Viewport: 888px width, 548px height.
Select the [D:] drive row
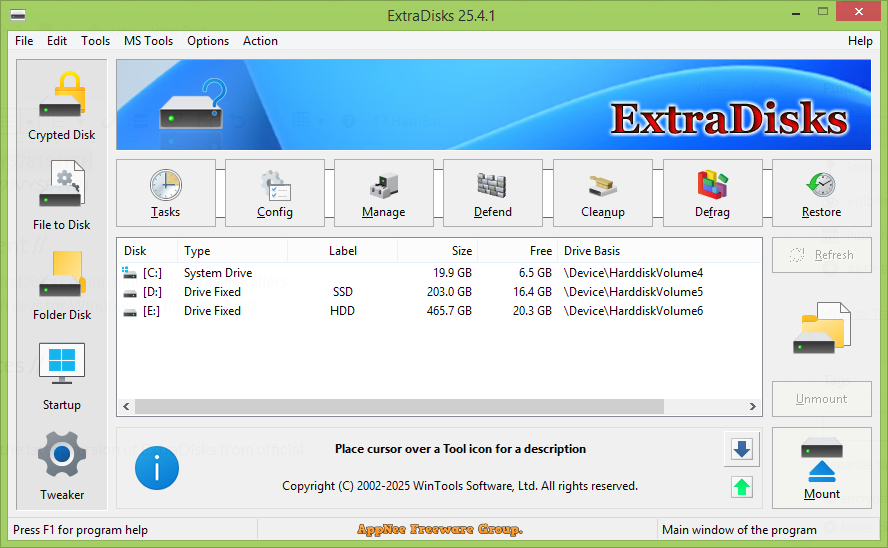[x=439, y=292]
